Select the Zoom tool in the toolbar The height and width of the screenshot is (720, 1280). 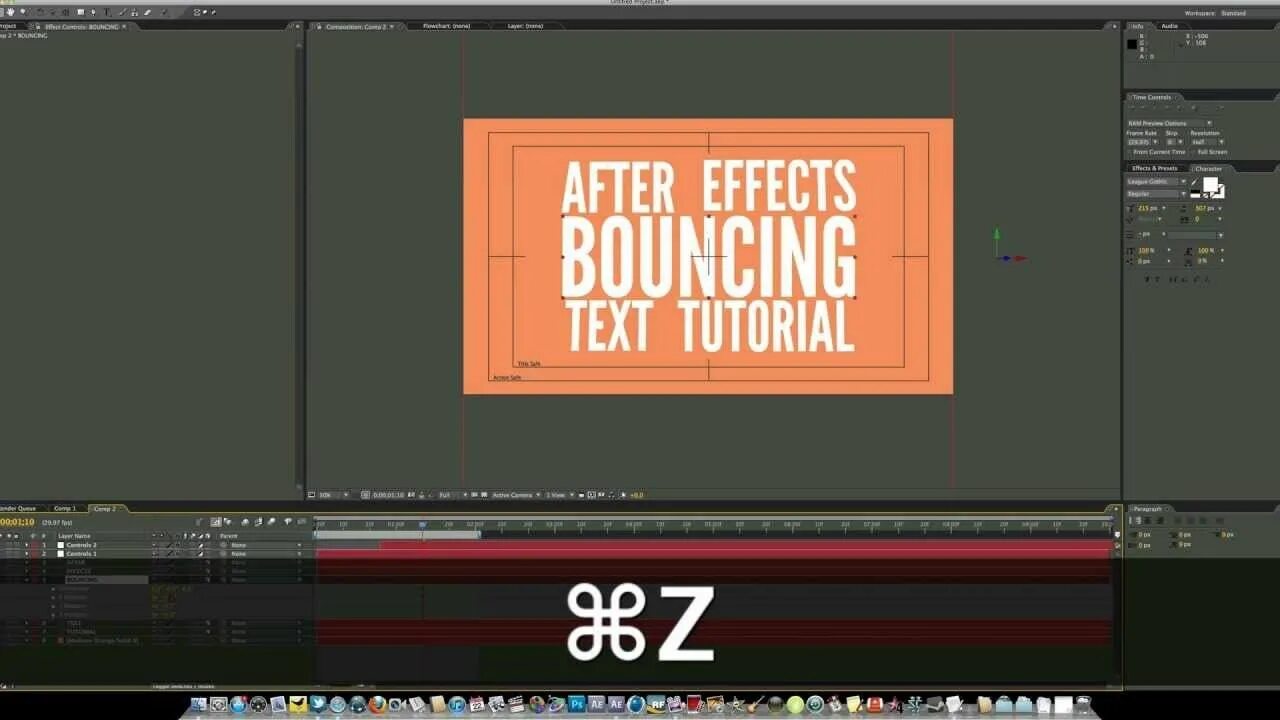pyautogui.click(x=23, y=12)
